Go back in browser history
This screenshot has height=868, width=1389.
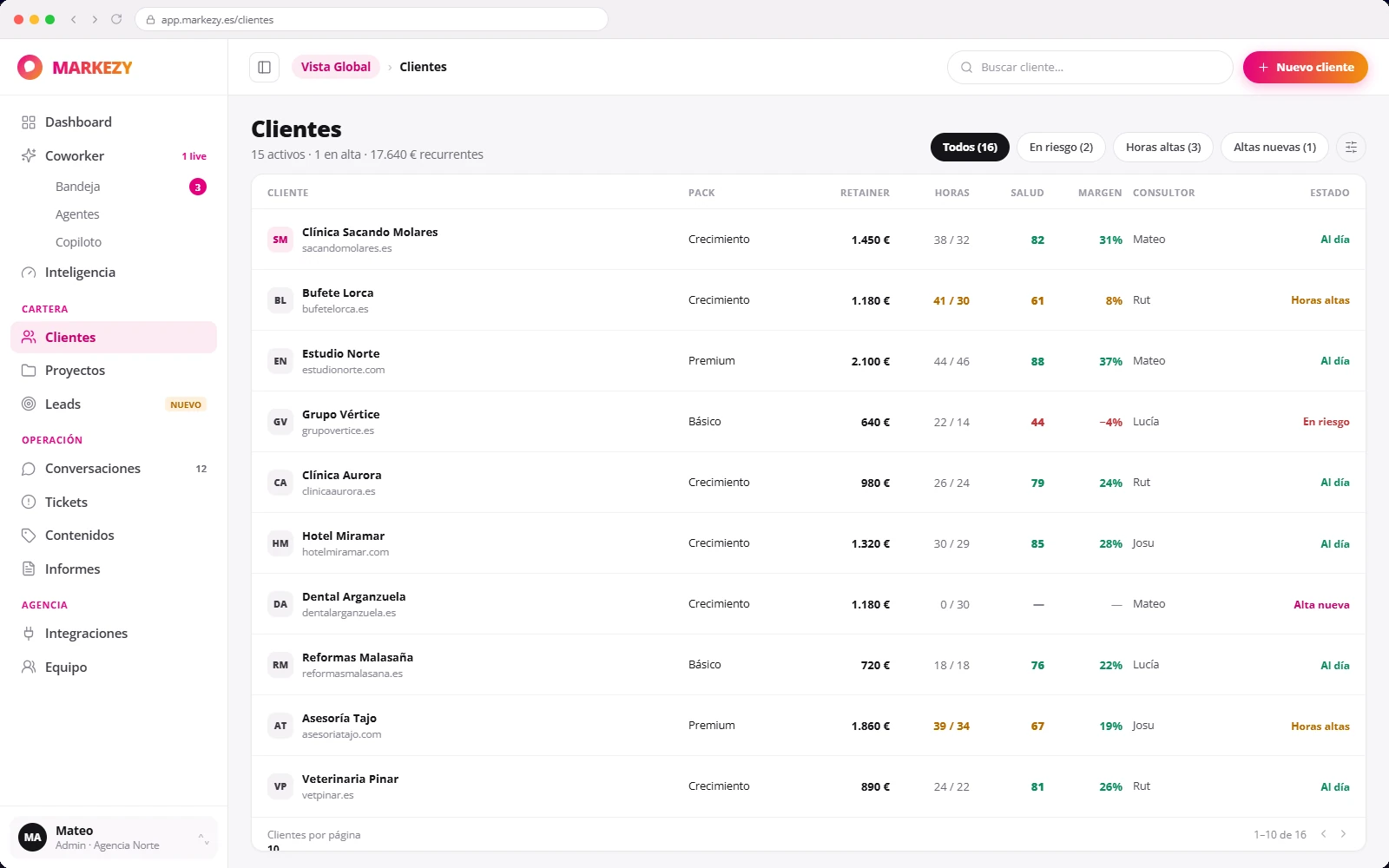pos(74,19)
